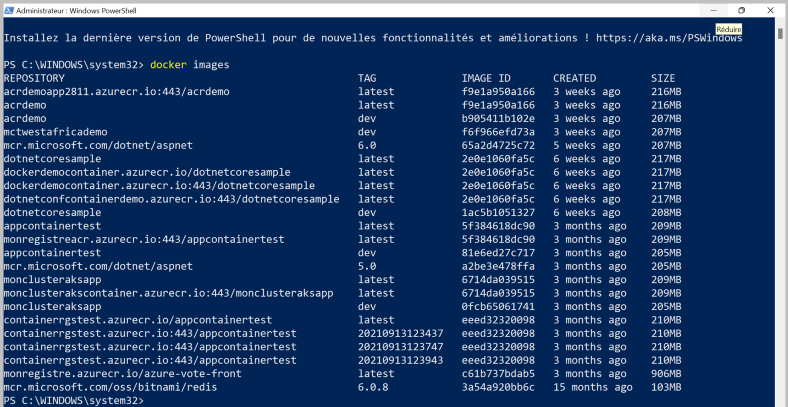Maximize the PowerShell window
The width and height of the screenshot is (788, 407).
tap(741, 9)
